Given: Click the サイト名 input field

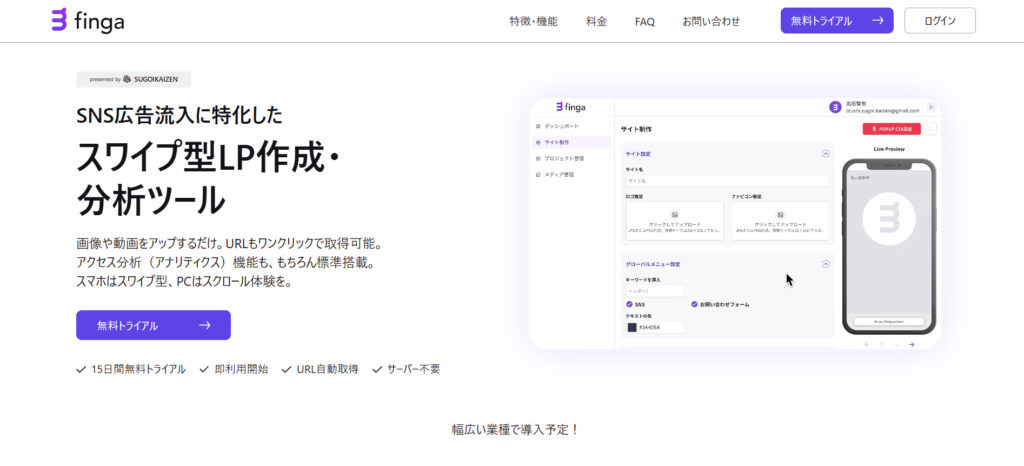Looking at the screenshot, I should point(727,181).
